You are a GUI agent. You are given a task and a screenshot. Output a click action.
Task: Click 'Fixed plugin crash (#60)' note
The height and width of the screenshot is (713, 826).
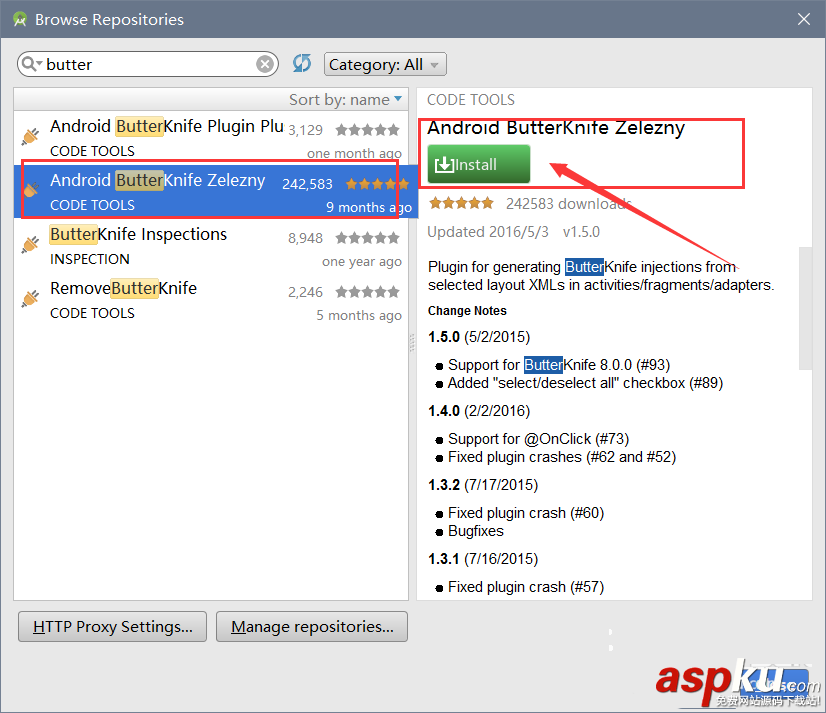(x=526, y=513)
